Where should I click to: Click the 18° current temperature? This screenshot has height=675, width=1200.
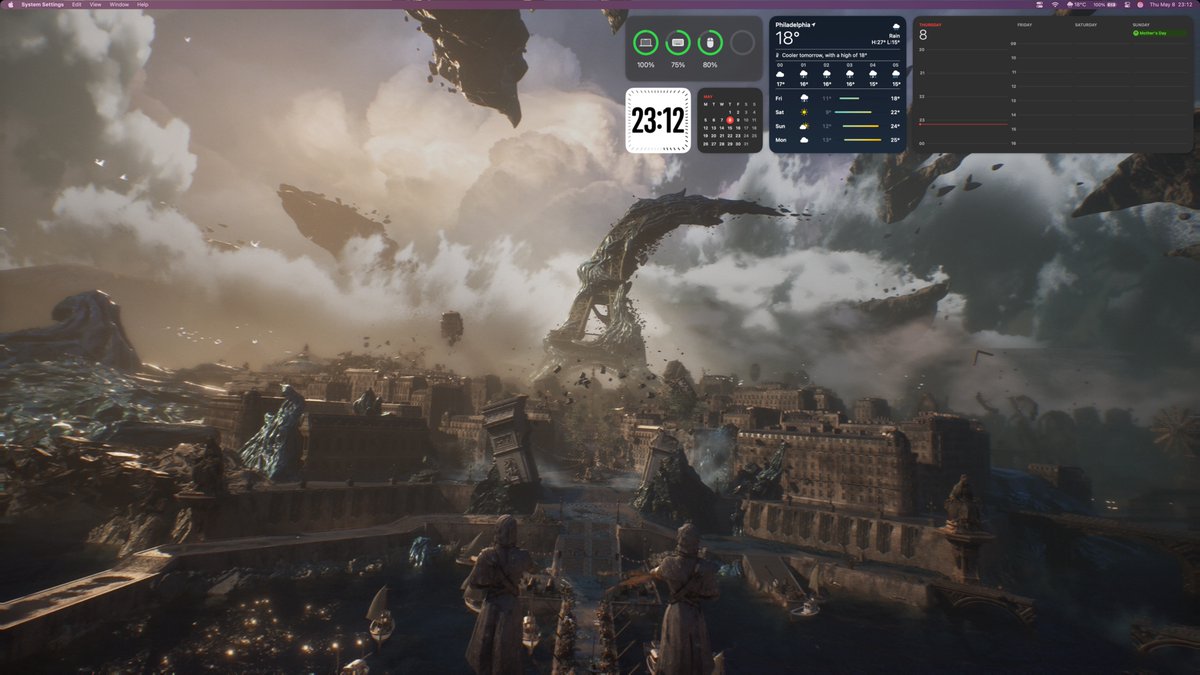click(x=788, y=38)
